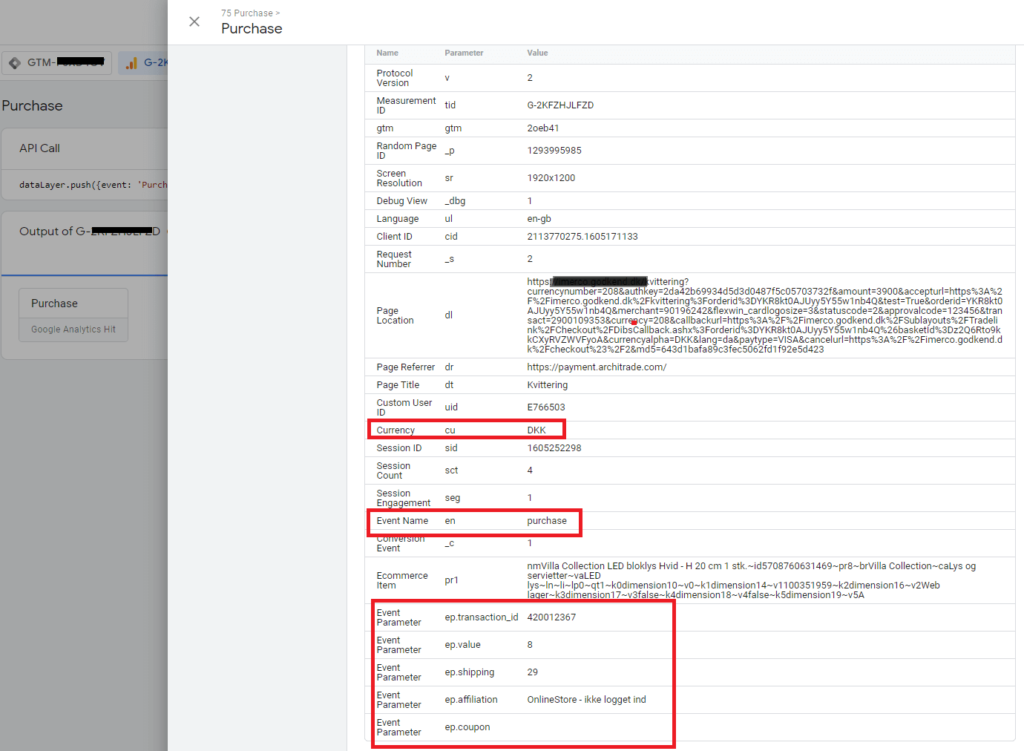Click the Custom User ID value E766503
The height and width of the screenshot is (751, 1024).
point(546,407)
